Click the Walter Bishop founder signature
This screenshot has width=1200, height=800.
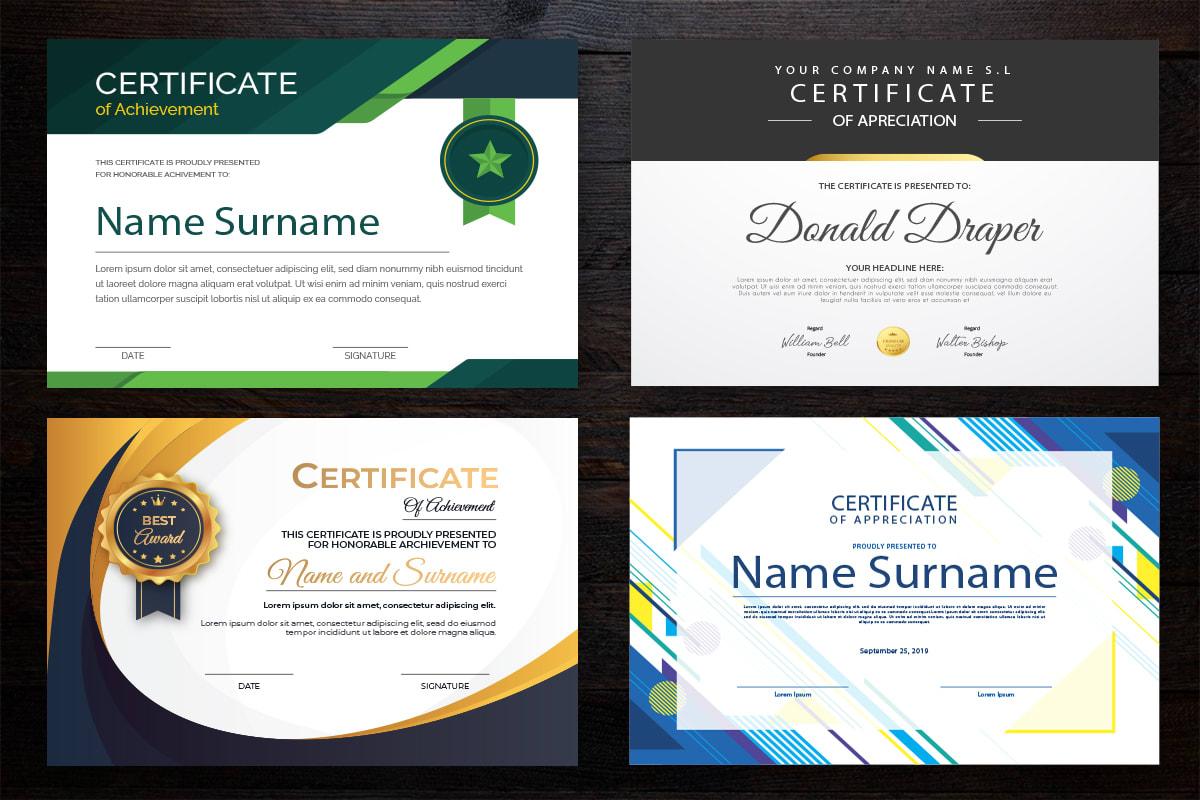pos(972,341)
